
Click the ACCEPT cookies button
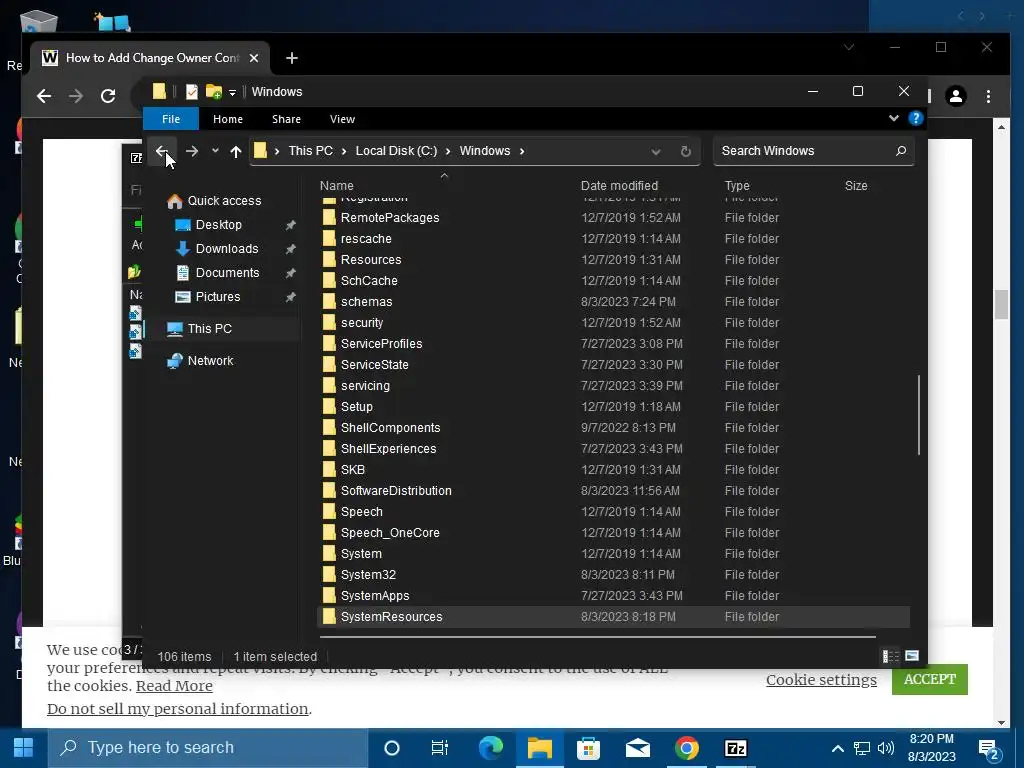(929, 679)
